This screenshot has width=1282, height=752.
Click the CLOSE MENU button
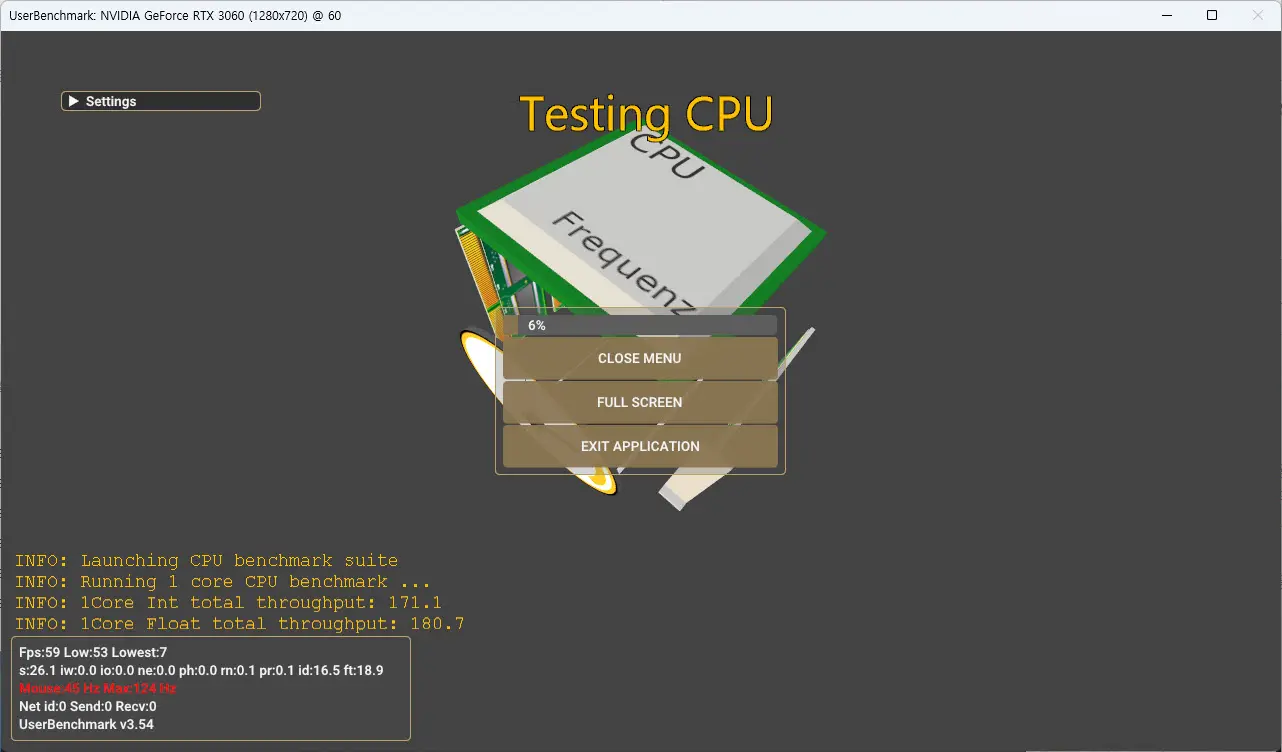pos(640,358)
